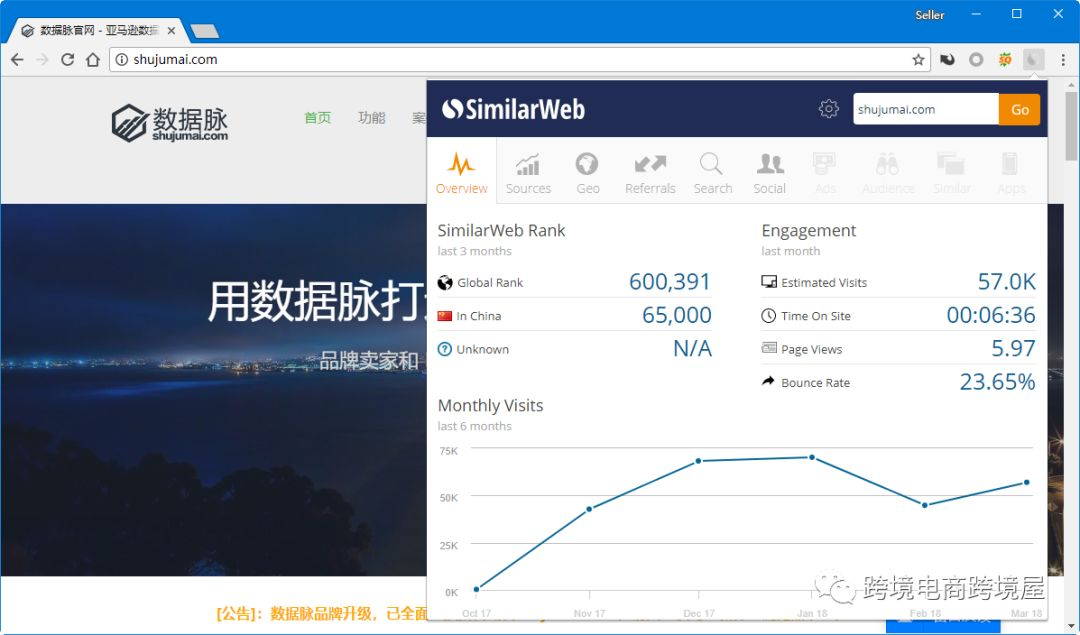Click the orange-green extension icon
Screen dimensions: 1080x635
[1005, 60]
